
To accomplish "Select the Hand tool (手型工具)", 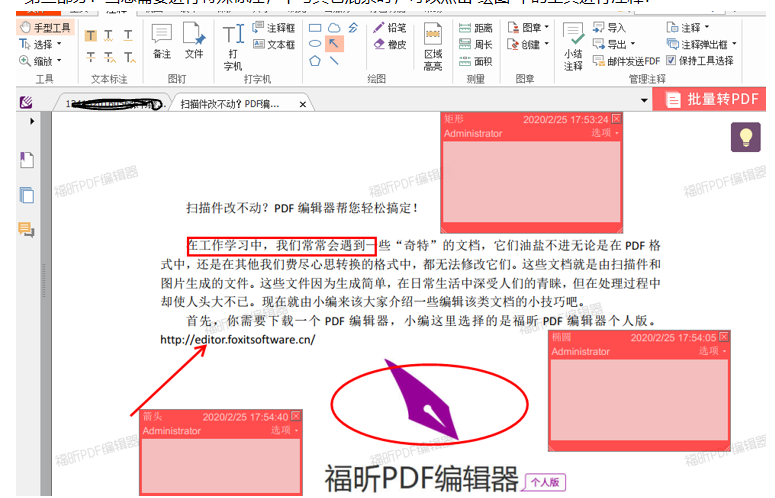I will click(45, 27).
